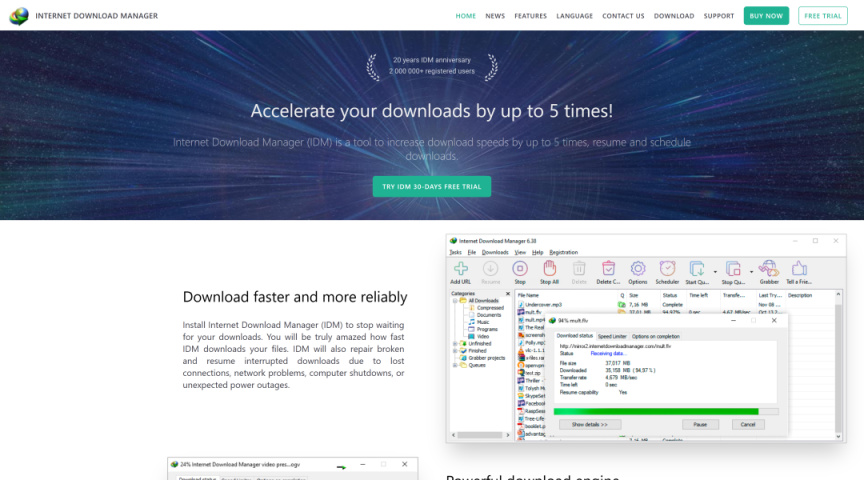864x480 pixels.
Task: Switch to the Options on completion tab
Action: coord(655,336)
